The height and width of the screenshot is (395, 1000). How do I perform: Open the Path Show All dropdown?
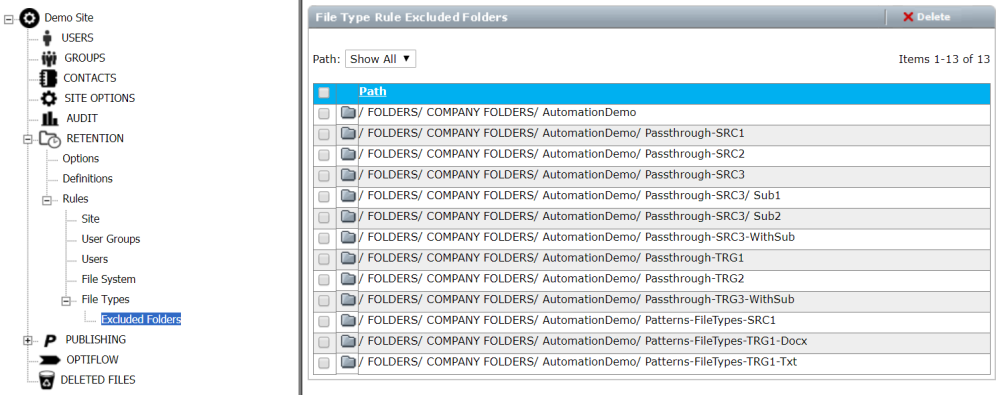pos(381,59)
